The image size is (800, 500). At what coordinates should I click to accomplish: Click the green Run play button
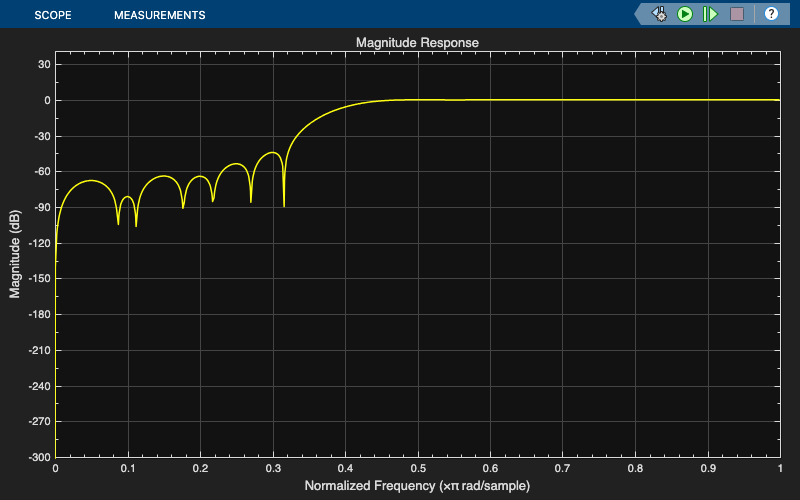[685, 14]
